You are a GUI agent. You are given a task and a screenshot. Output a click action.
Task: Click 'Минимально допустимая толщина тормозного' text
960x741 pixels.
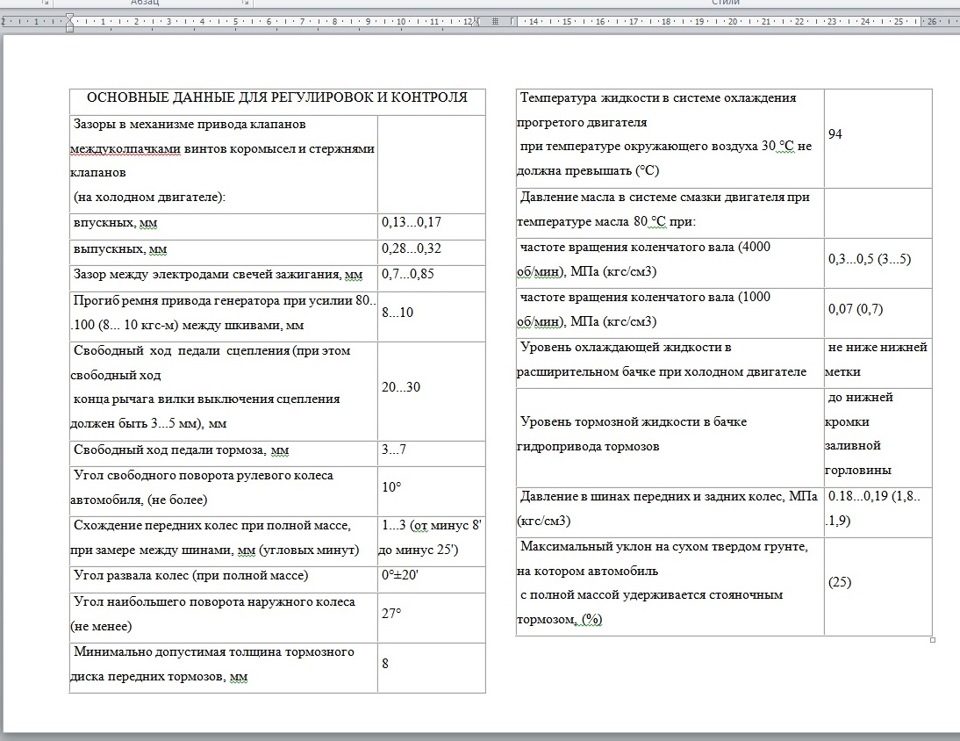tap(214, 652)
